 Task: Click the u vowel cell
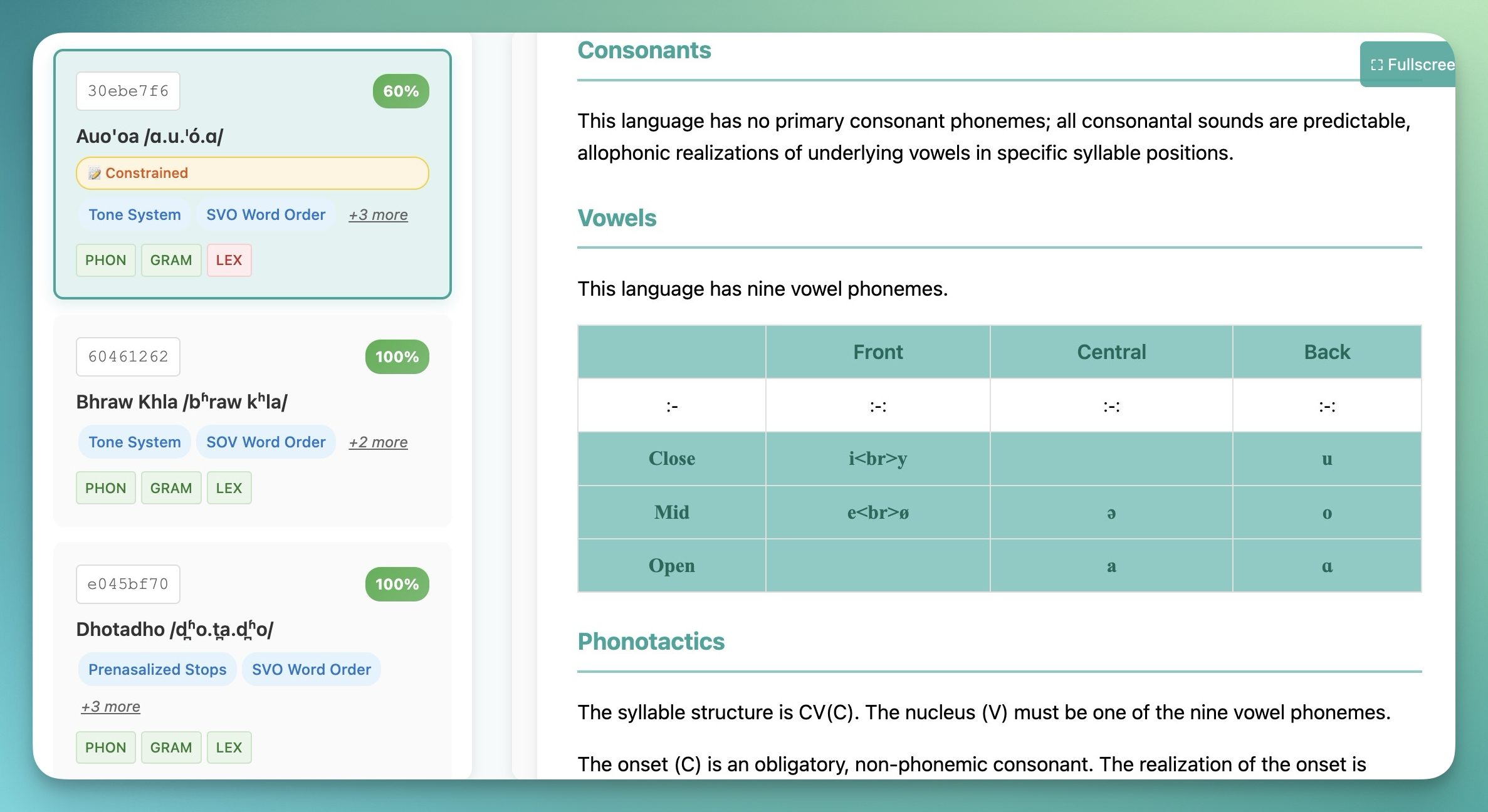(1327, 459)
